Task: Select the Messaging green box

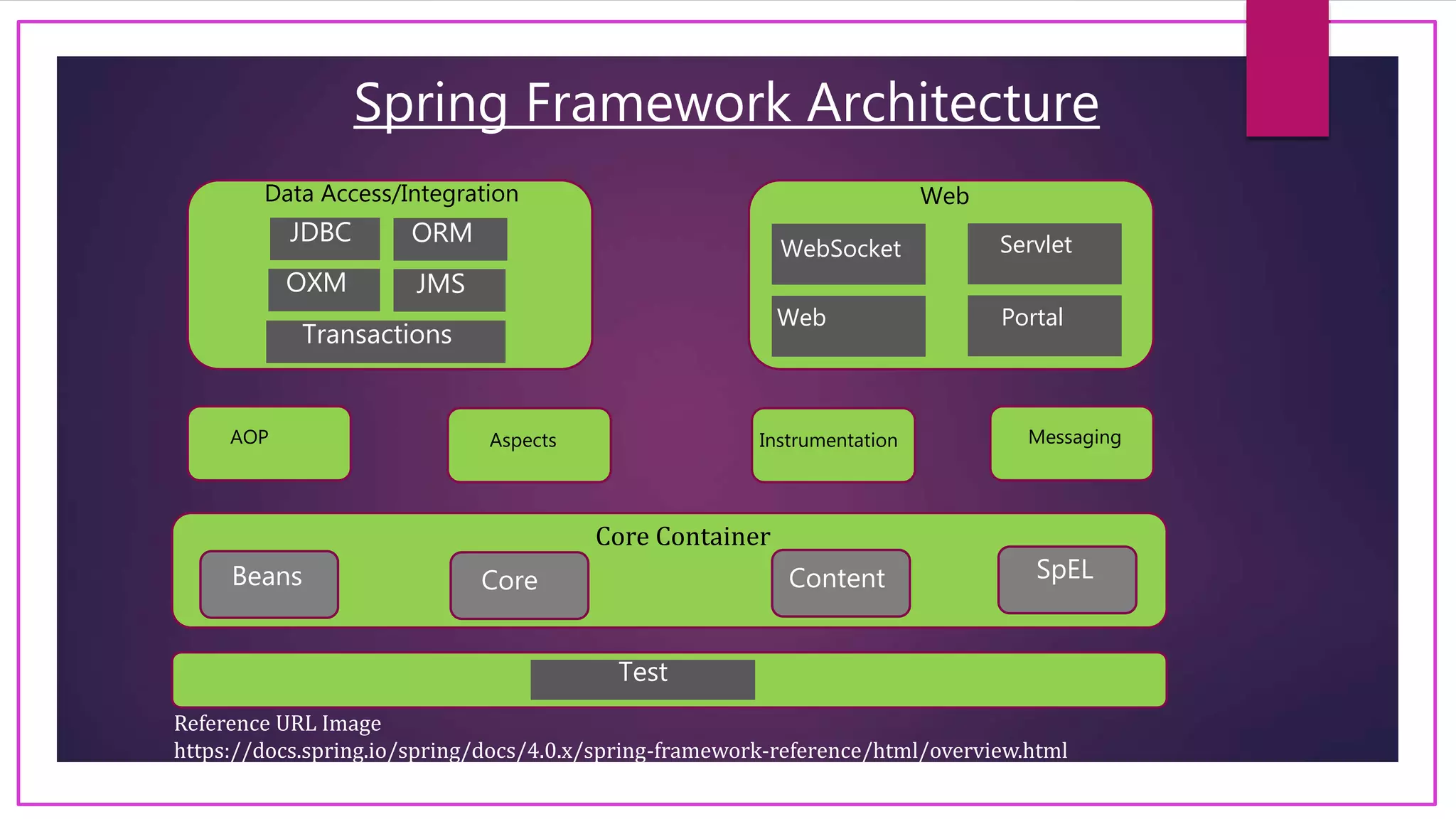Action: point(1071,444)
